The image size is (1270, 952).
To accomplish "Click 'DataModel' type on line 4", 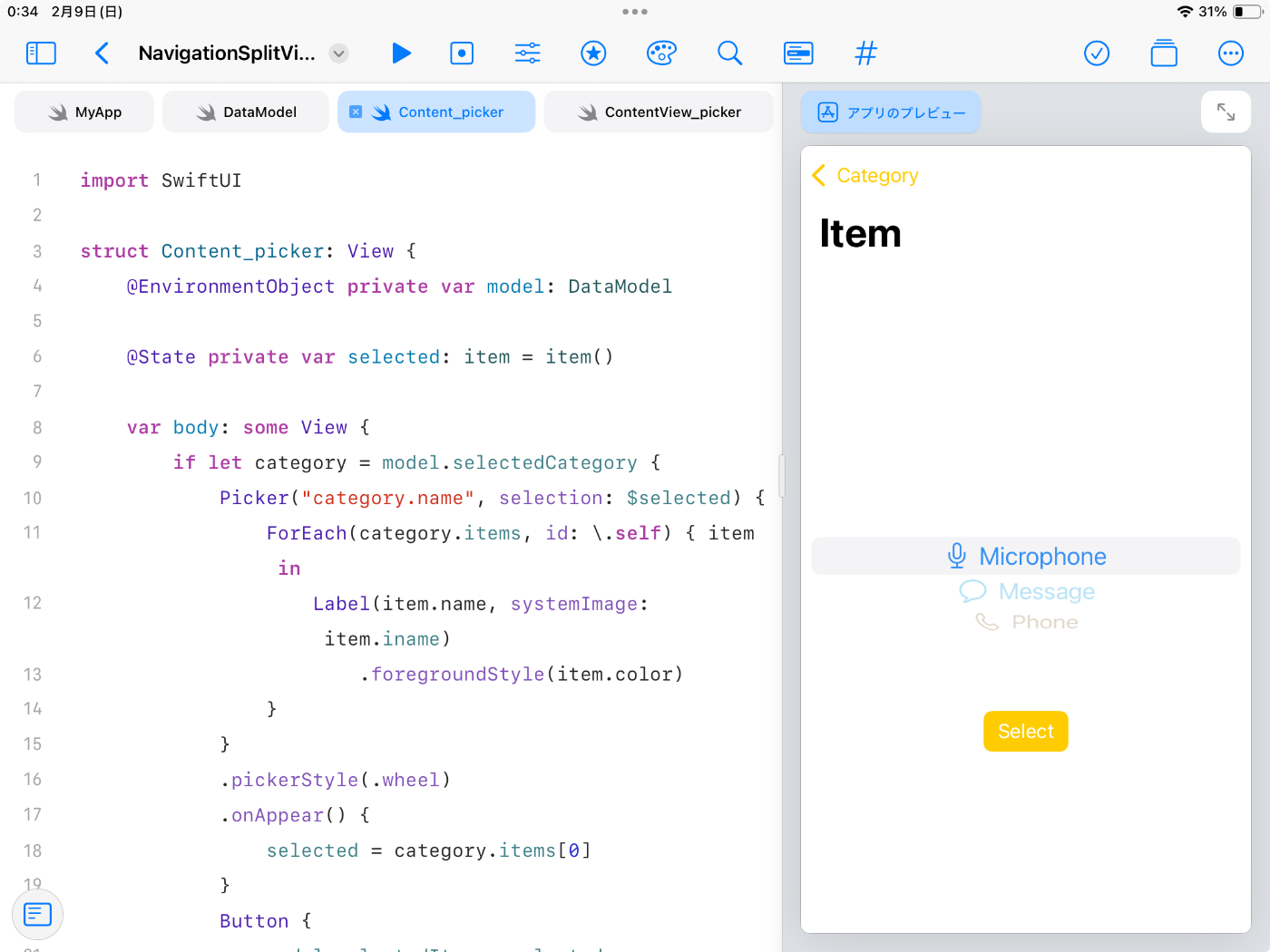I will tap(620, 287).
